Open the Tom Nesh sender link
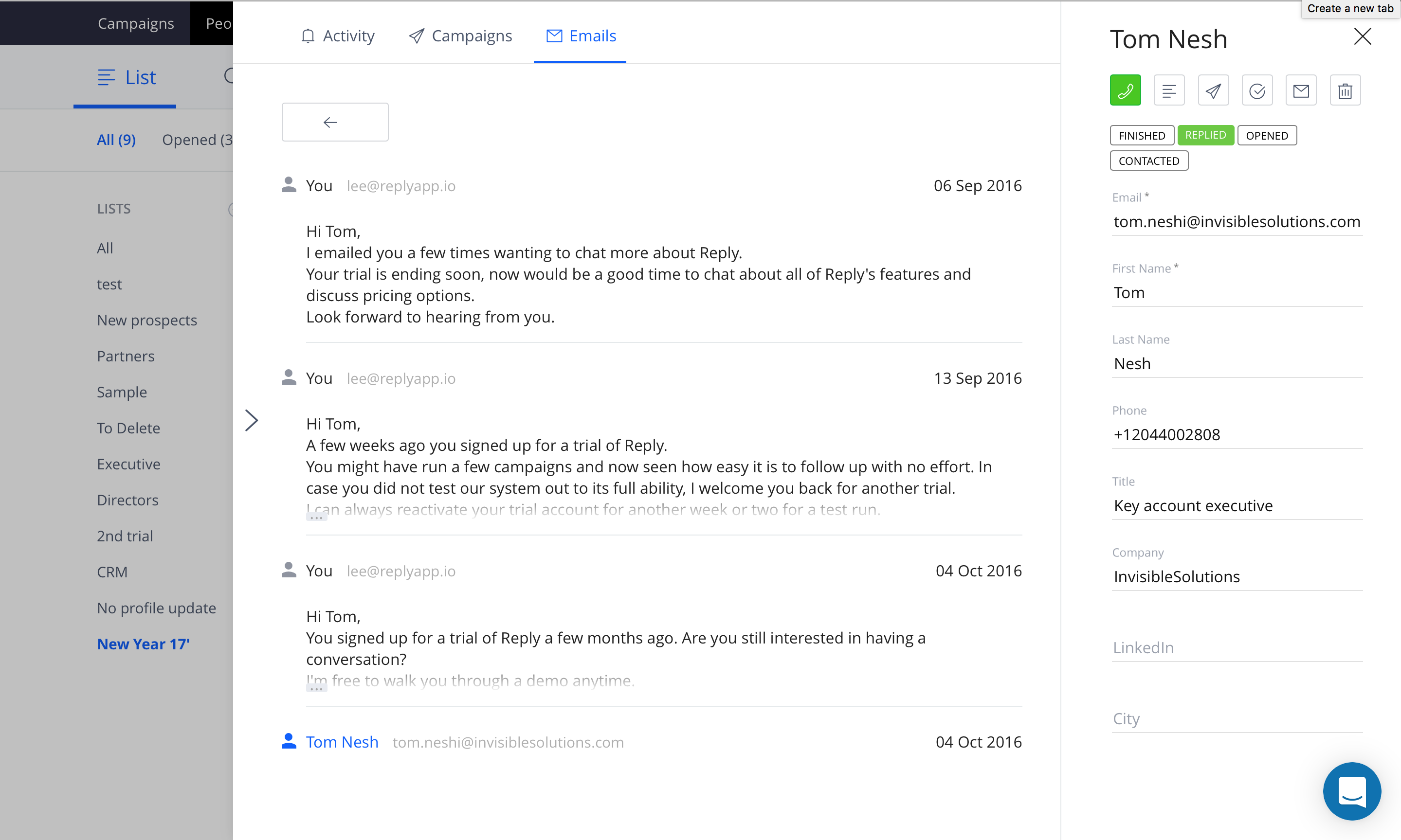The image size is (1401, 840). click(x=342, y=742)
